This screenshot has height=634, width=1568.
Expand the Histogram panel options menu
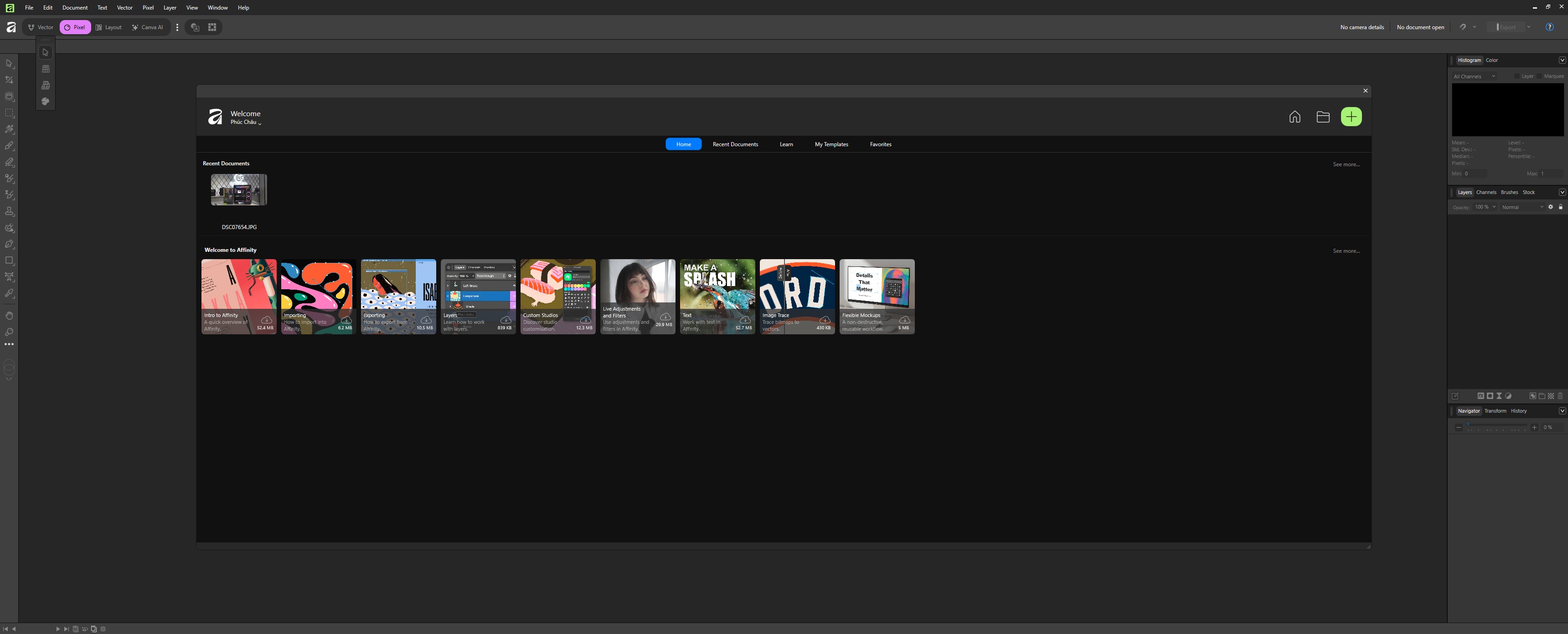pos(1562,60)
